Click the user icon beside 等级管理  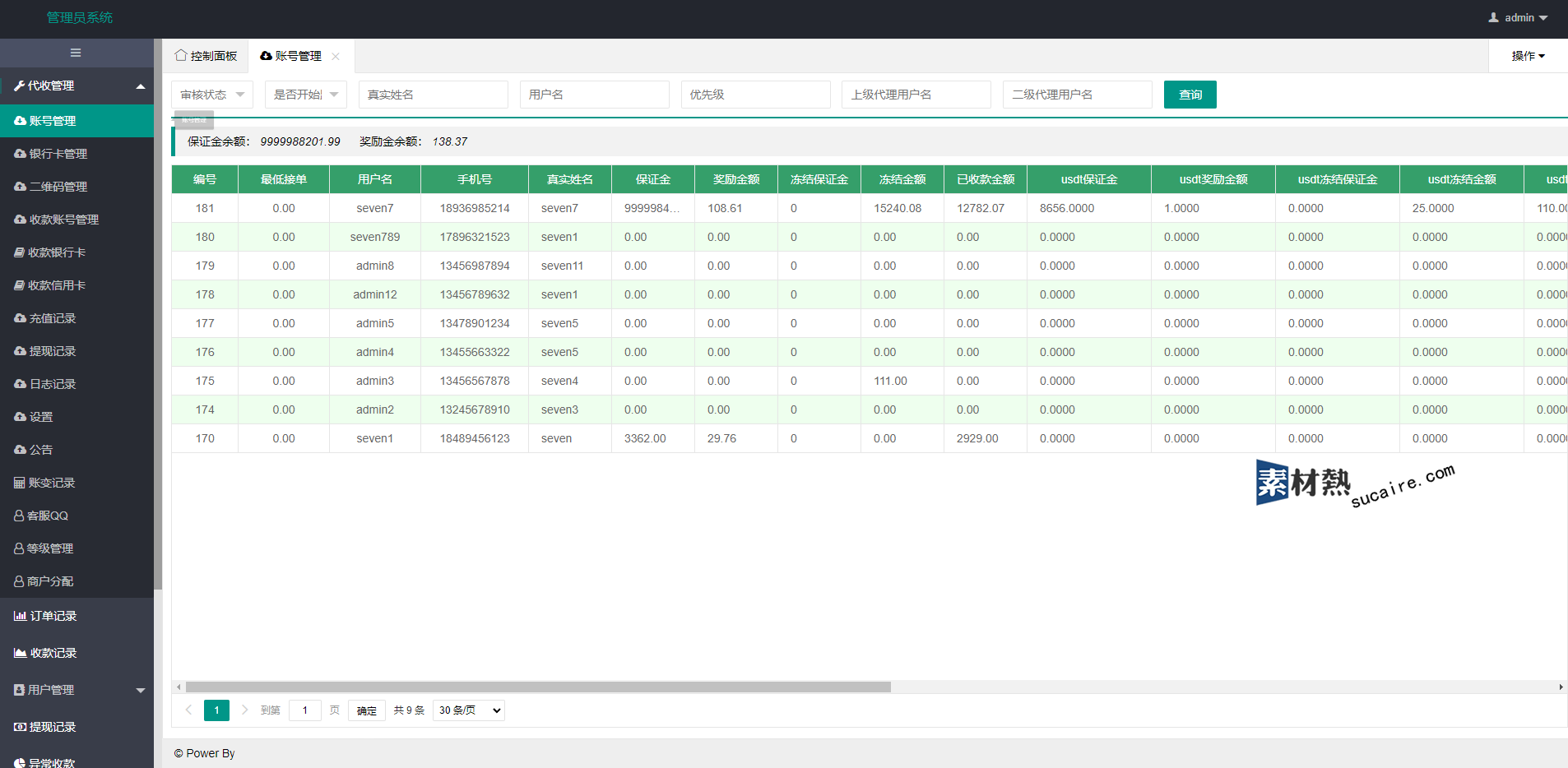(19, 548)
